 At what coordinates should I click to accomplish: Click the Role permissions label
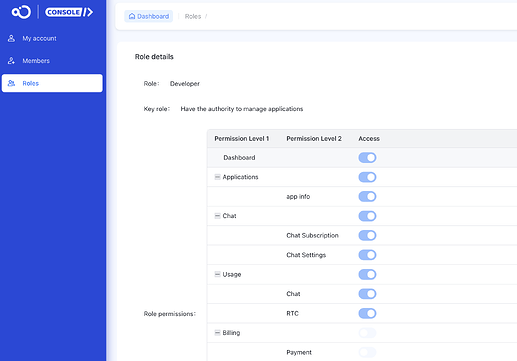pyautogui.click(x=170, y=314)
